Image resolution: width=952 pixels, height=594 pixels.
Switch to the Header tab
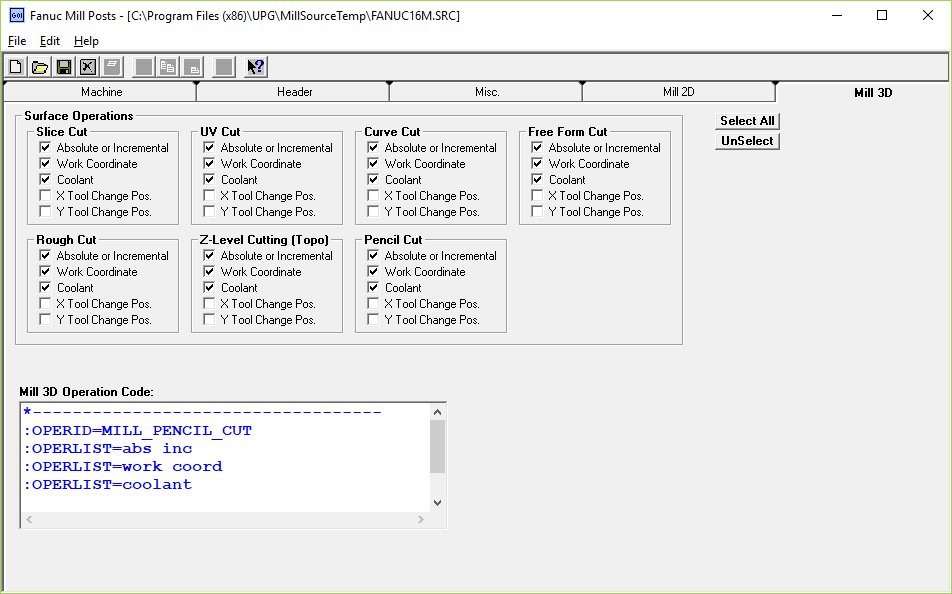[294, 92]
